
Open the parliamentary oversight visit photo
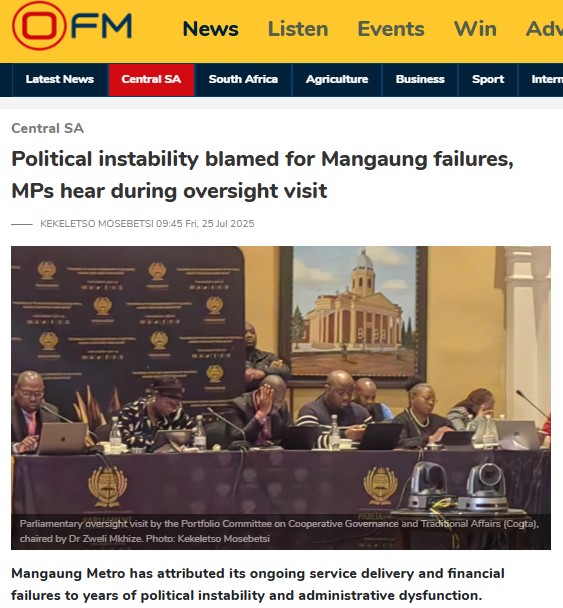[281, 398]
